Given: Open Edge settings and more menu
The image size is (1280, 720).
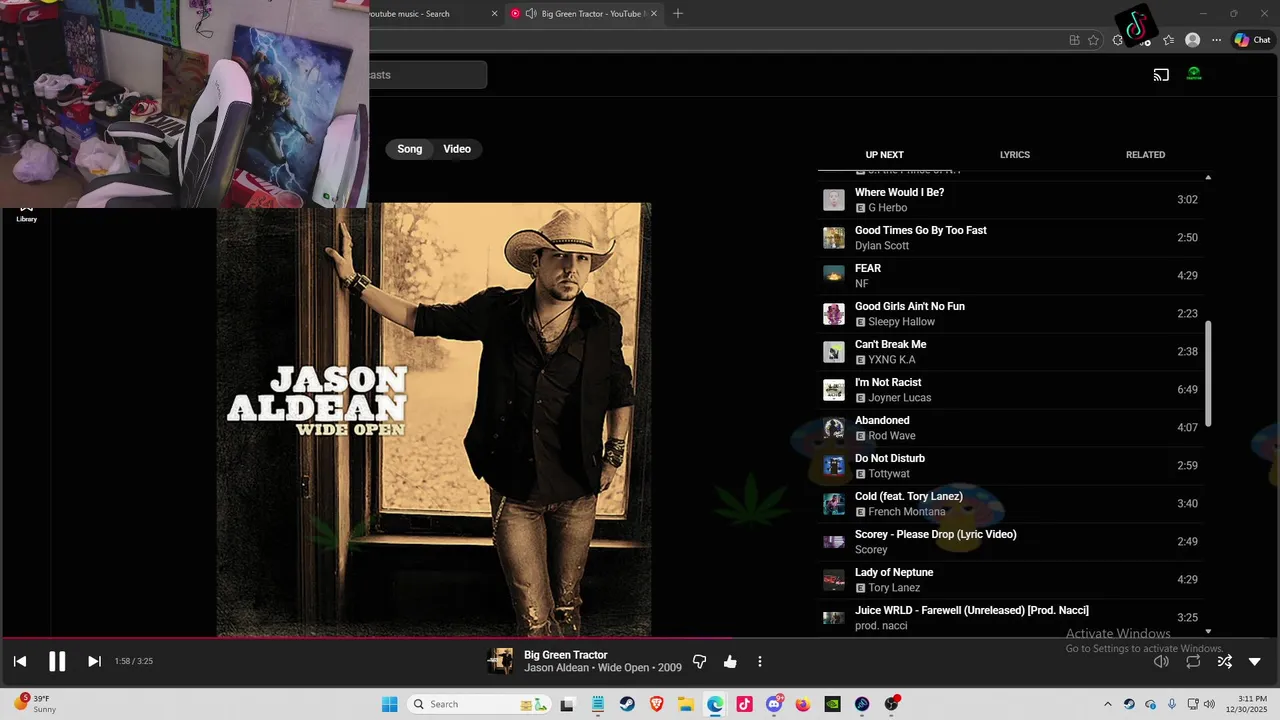Looking at the screenshot, I should pos(1216,40).
